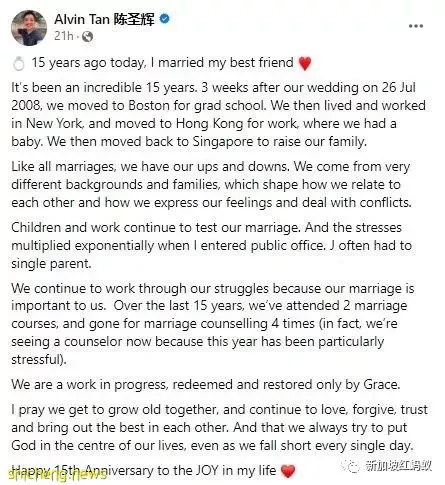Click the heart emoji after 'best friend'
This screenshot has height=485, width=445.
click(305, 63)
